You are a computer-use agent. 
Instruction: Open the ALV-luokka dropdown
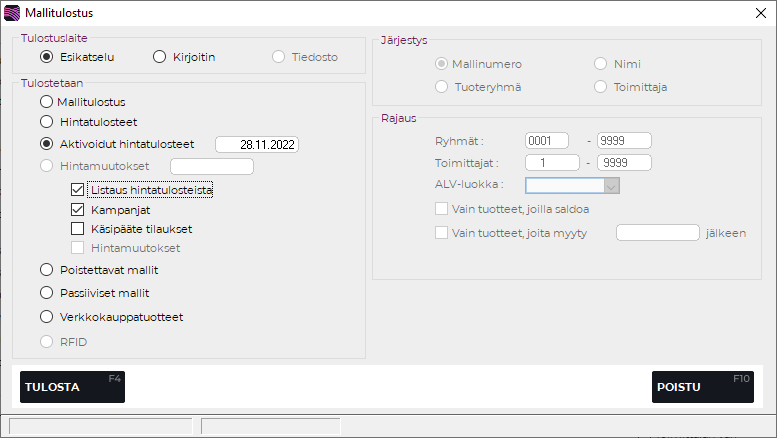coord(611,185)
